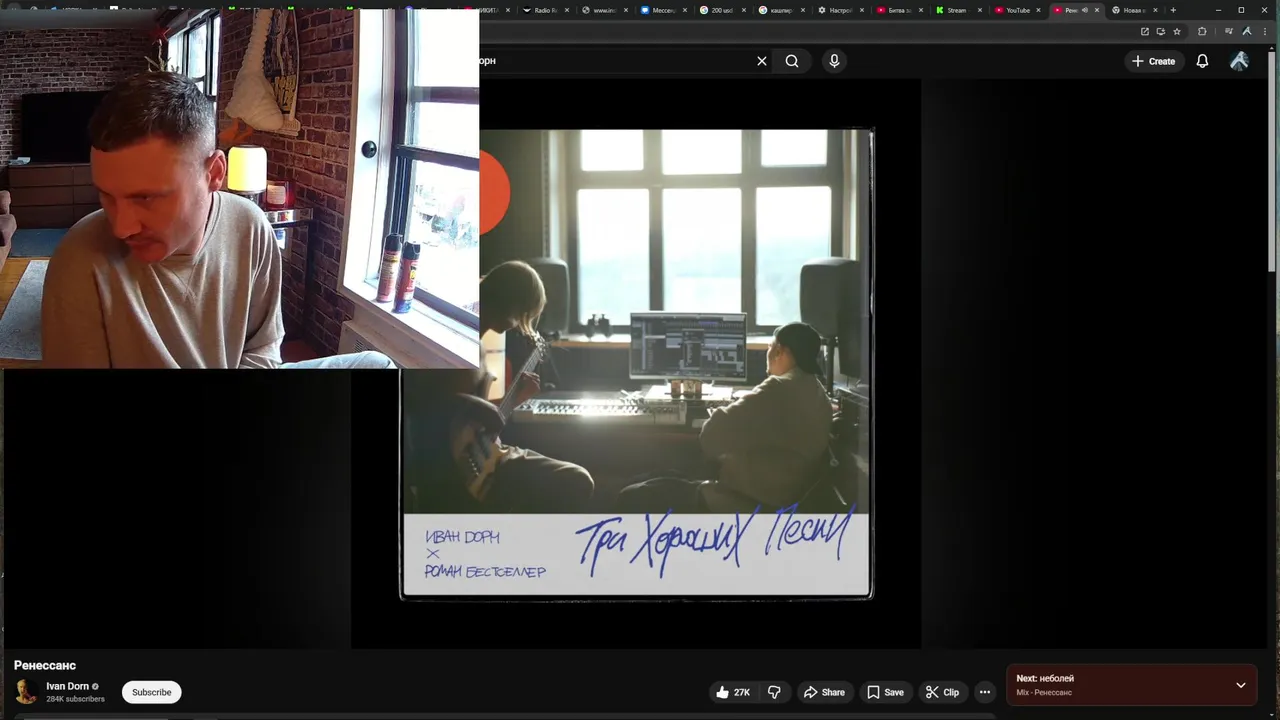Bookmark this page with the star icon
The image size is (1280, 720).
(1177, 31)
